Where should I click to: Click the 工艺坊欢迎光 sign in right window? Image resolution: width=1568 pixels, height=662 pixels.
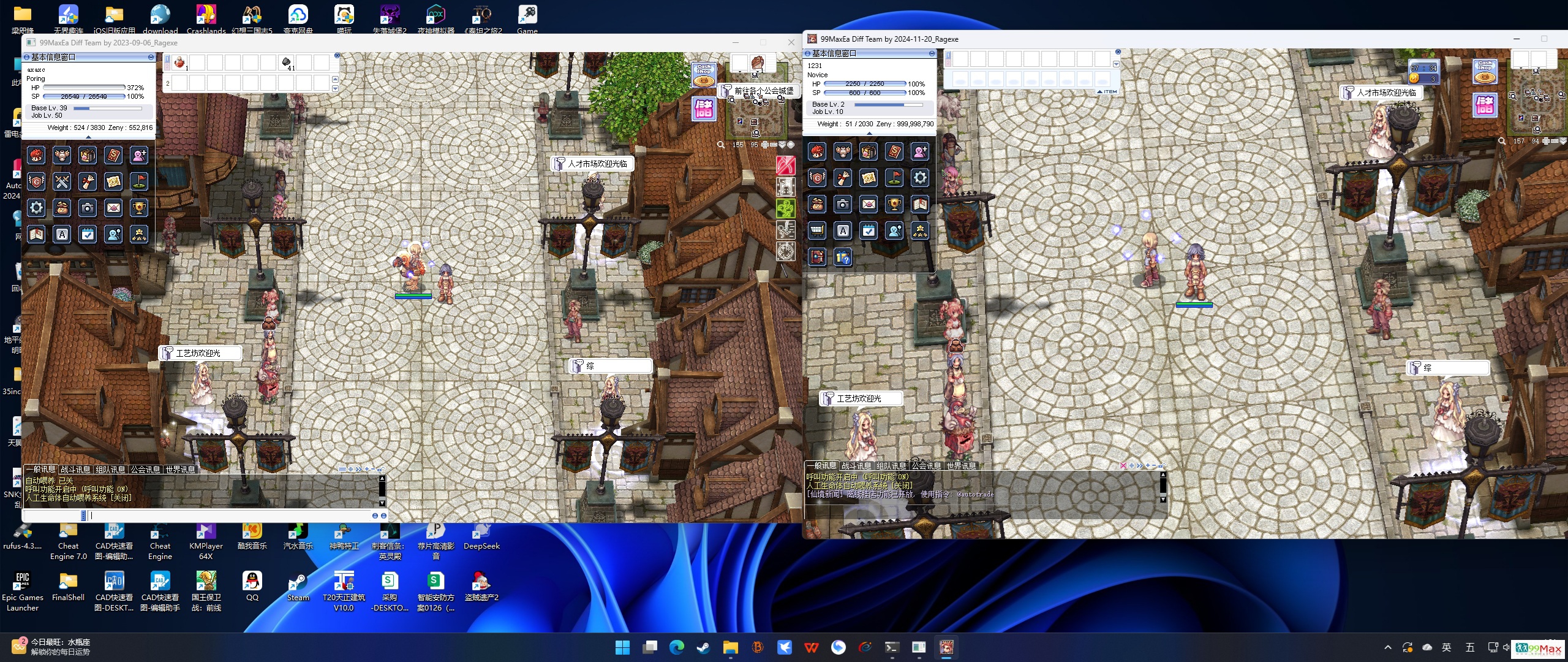(859, 398)
